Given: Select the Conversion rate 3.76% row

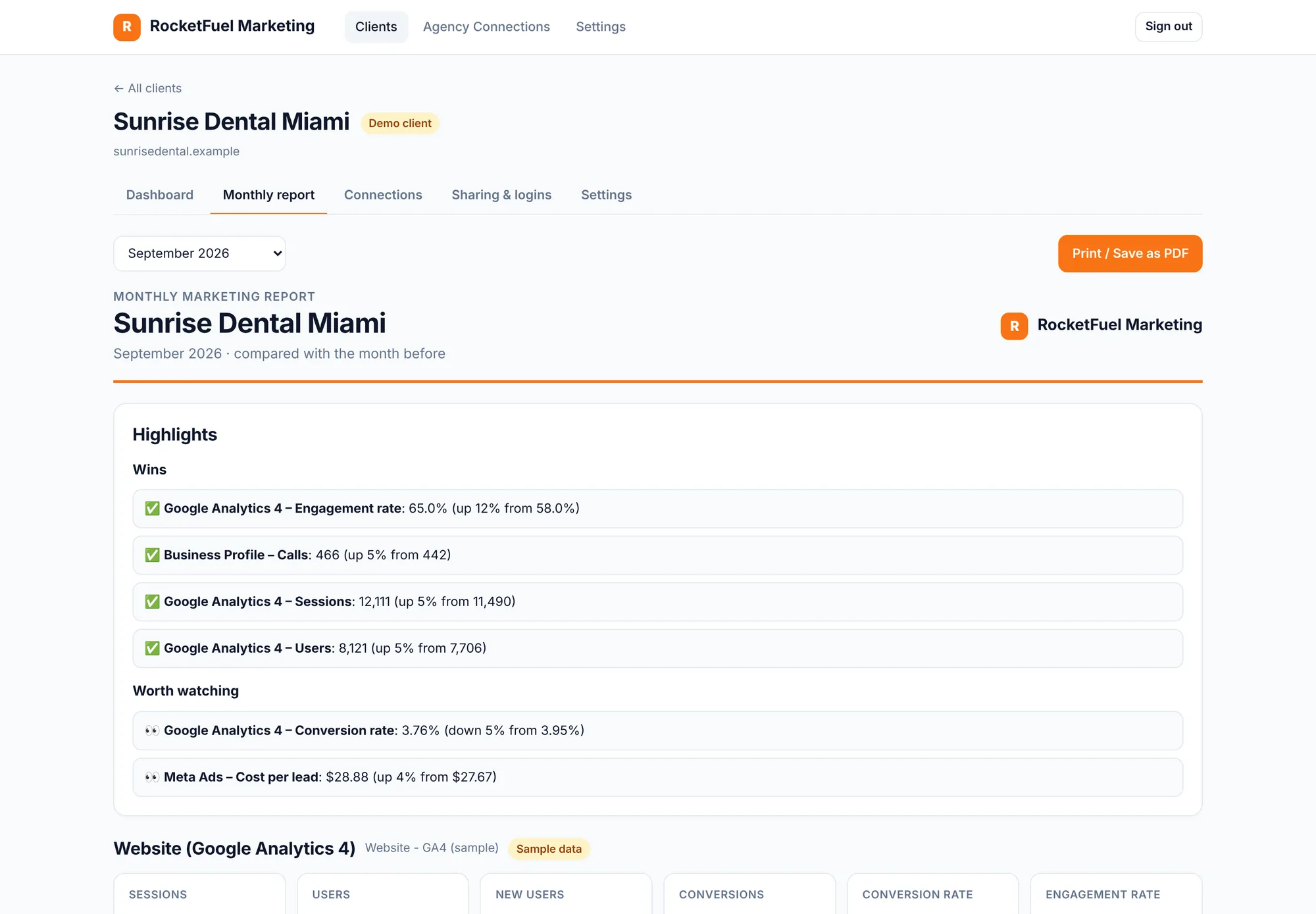Looking at the screenshot, I should (657, 730).
